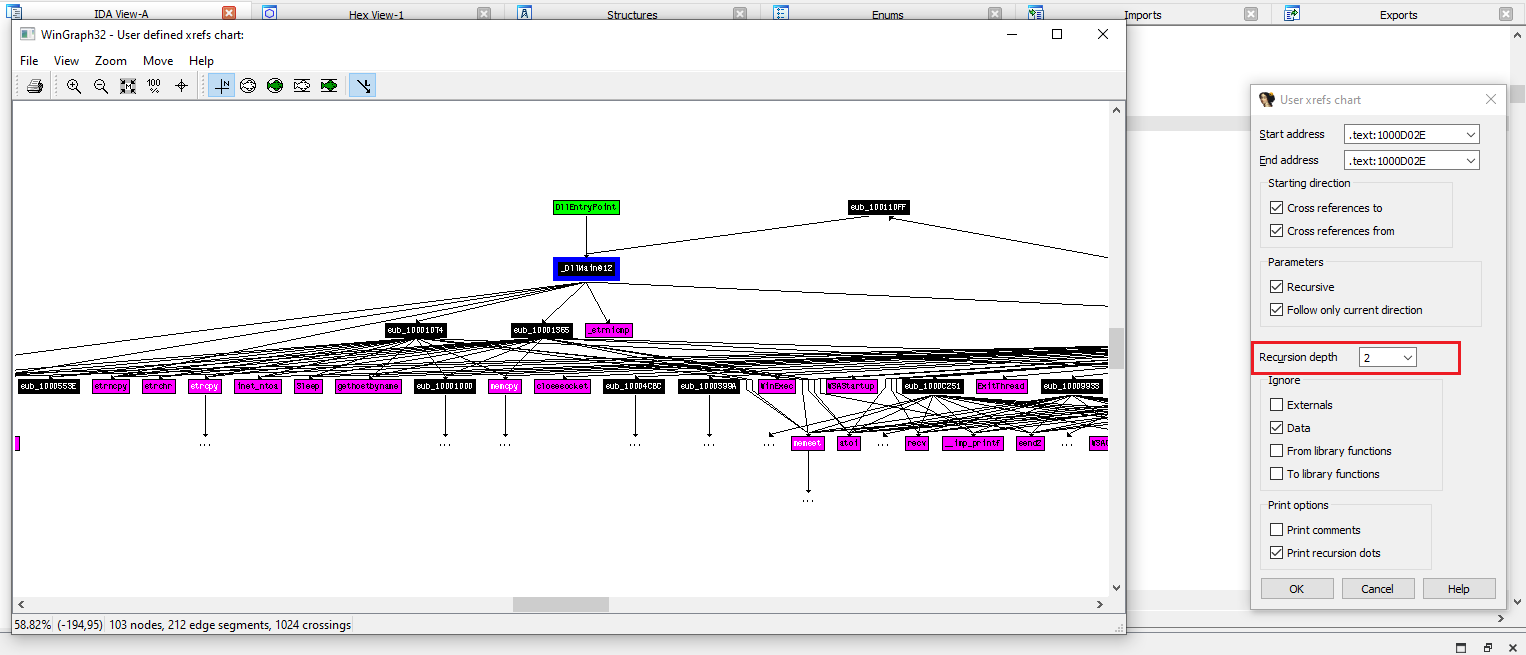Zoom out using the magnifier minus icon
1526x655 pixels.
click(x=101, y=86)
